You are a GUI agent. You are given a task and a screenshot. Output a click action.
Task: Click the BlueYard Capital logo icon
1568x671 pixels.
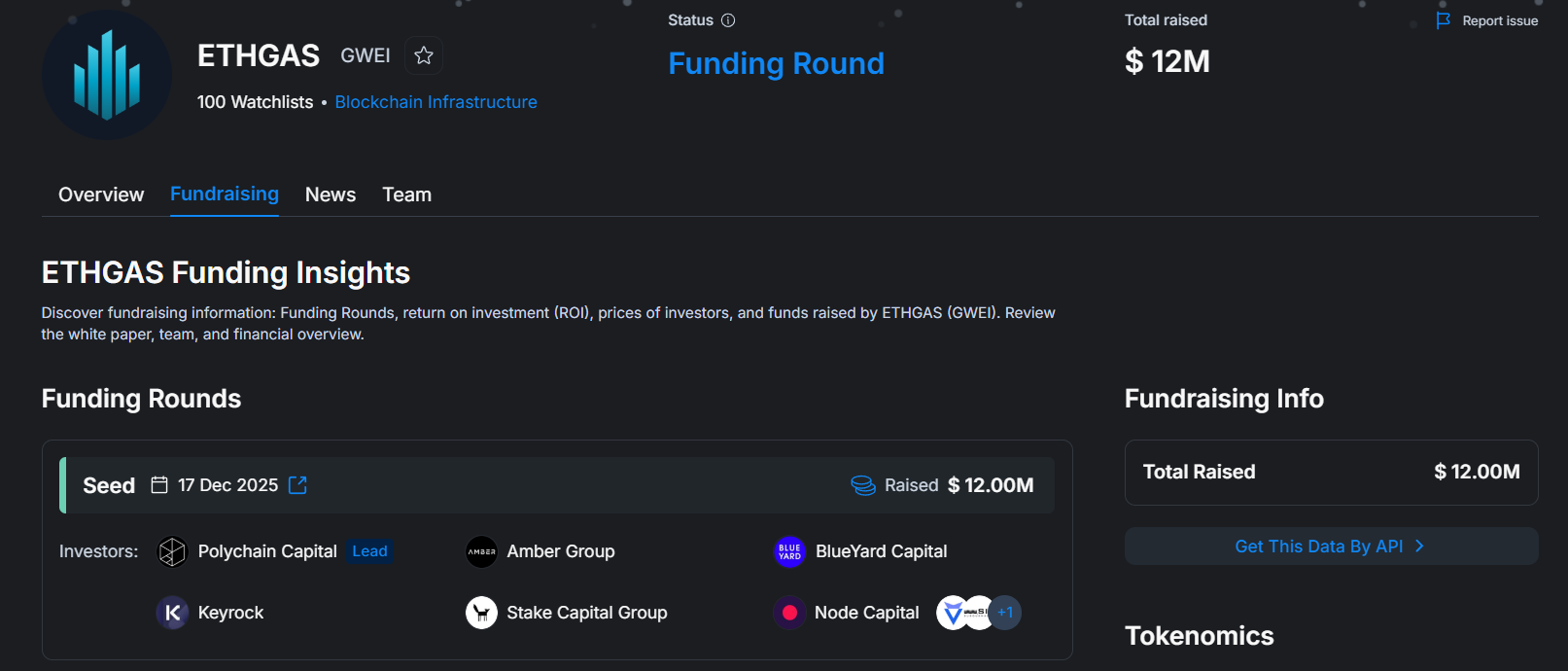coord(789,551)
